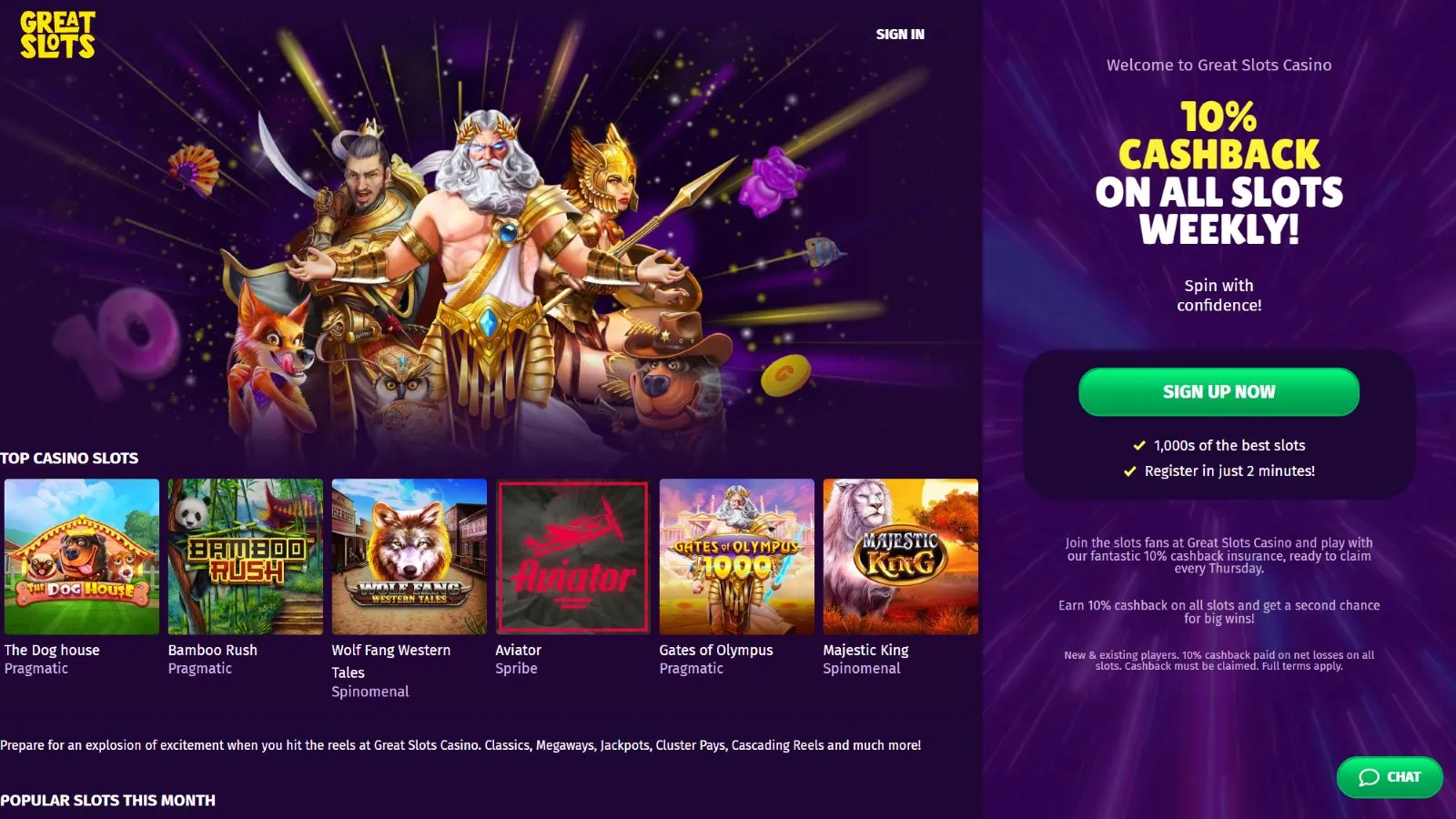Open the live Chat button
1456x819 pixels.
tap(1390, 777)
